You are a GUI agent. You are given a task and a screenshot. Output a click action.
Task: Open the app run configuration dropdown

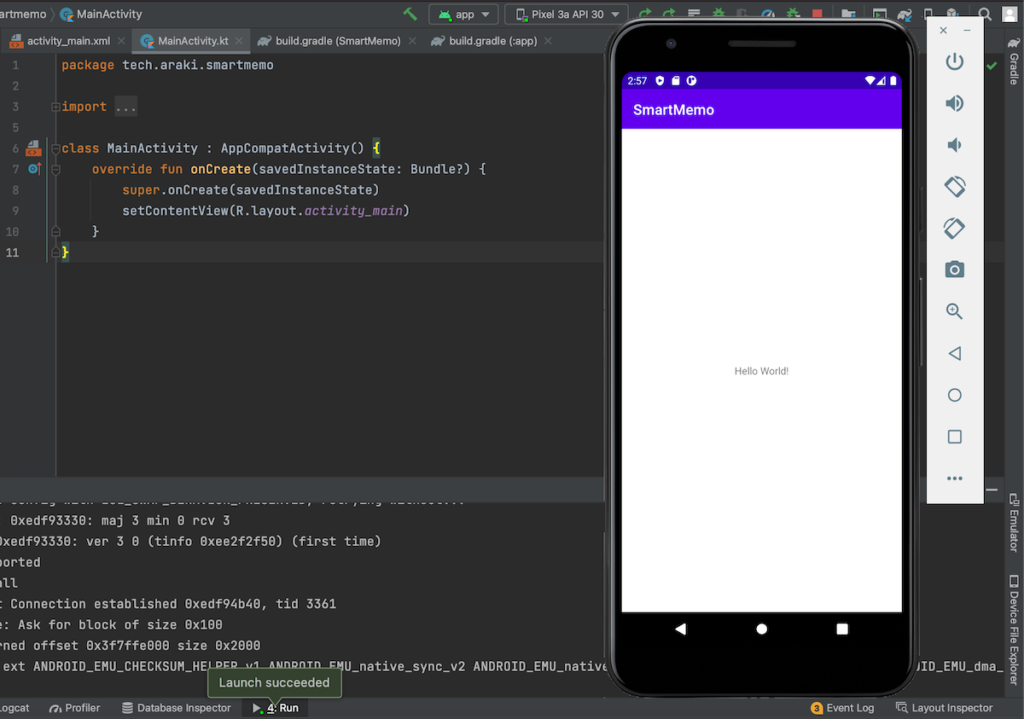point(464,15)
